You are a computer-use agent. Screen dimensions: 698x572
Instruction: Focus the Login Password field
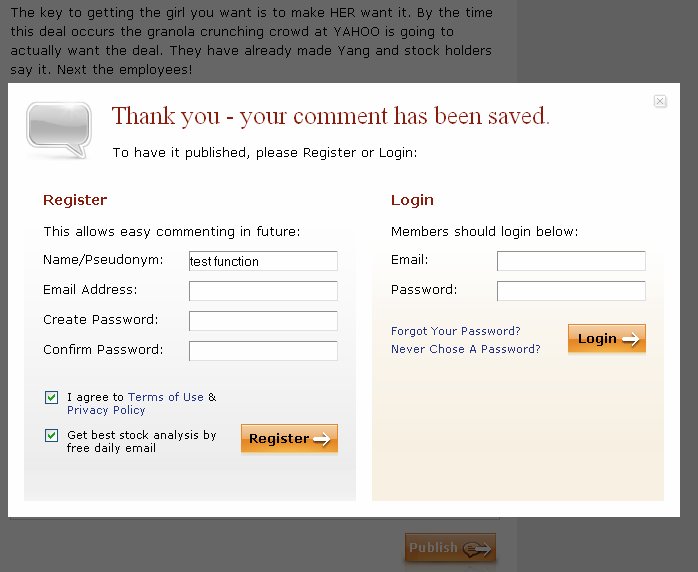coord(571,291)
